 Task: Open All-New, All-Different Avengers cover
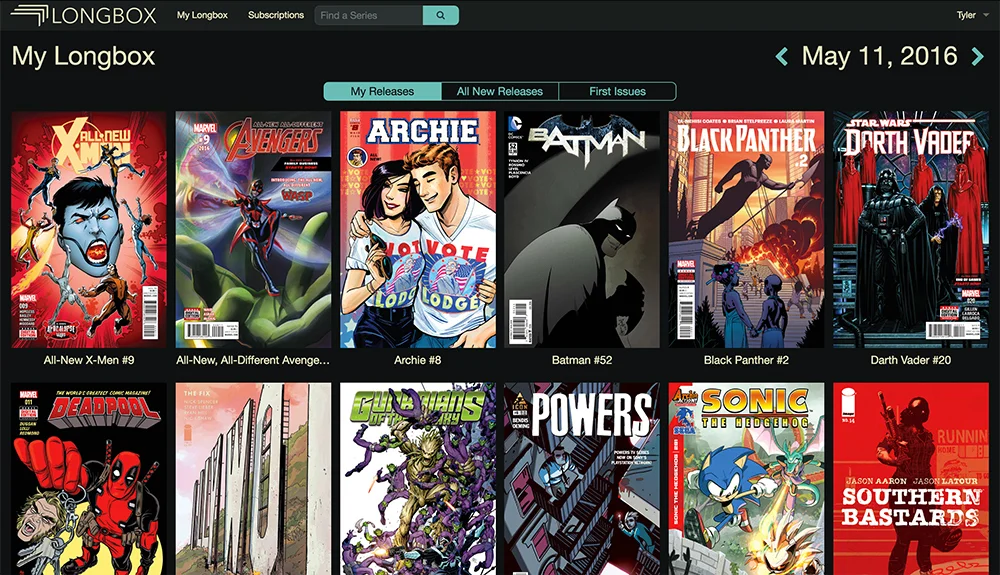tap(253, 229)
